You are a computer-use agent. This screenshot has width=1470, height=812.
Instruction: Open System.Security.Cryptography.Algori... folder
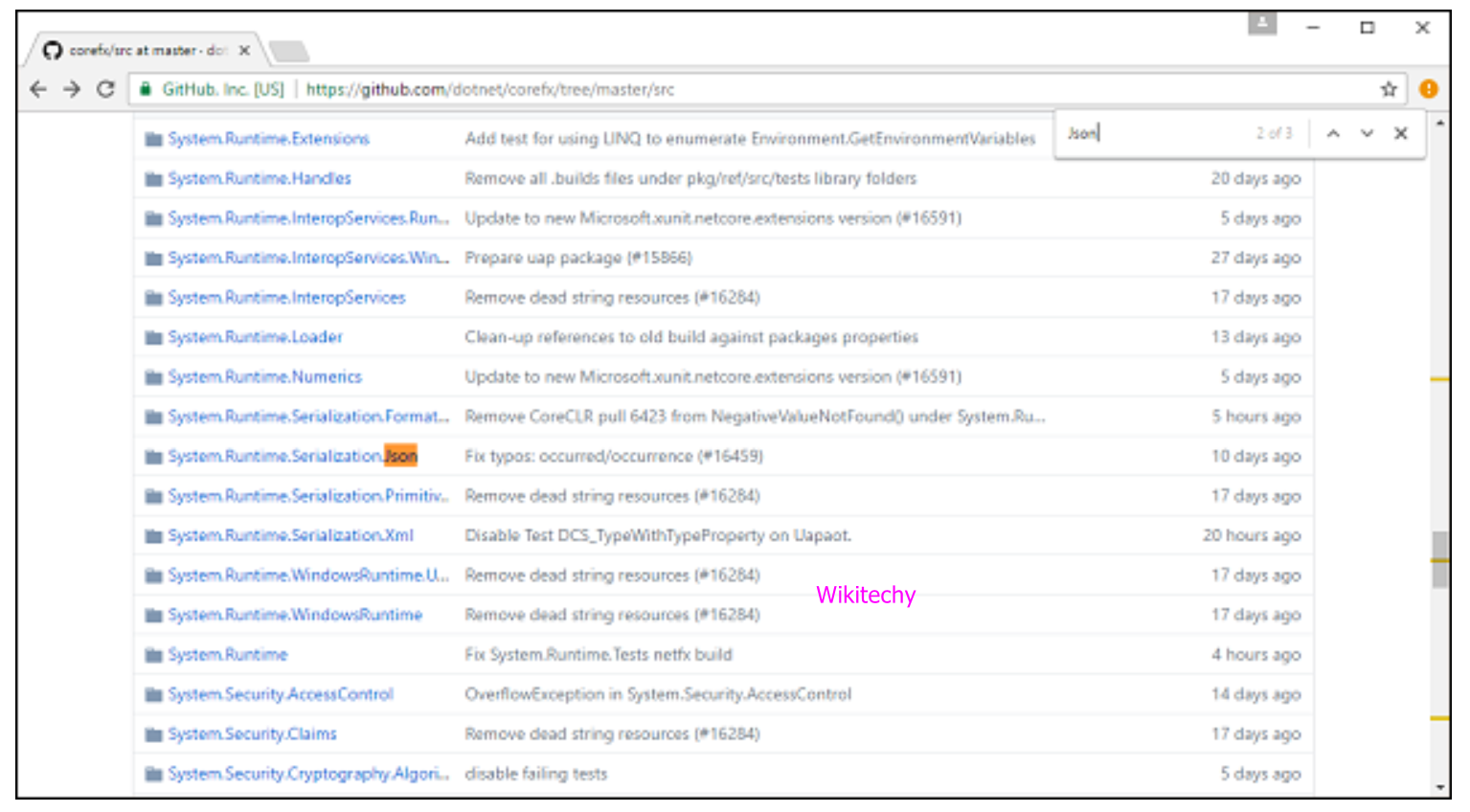308,774
